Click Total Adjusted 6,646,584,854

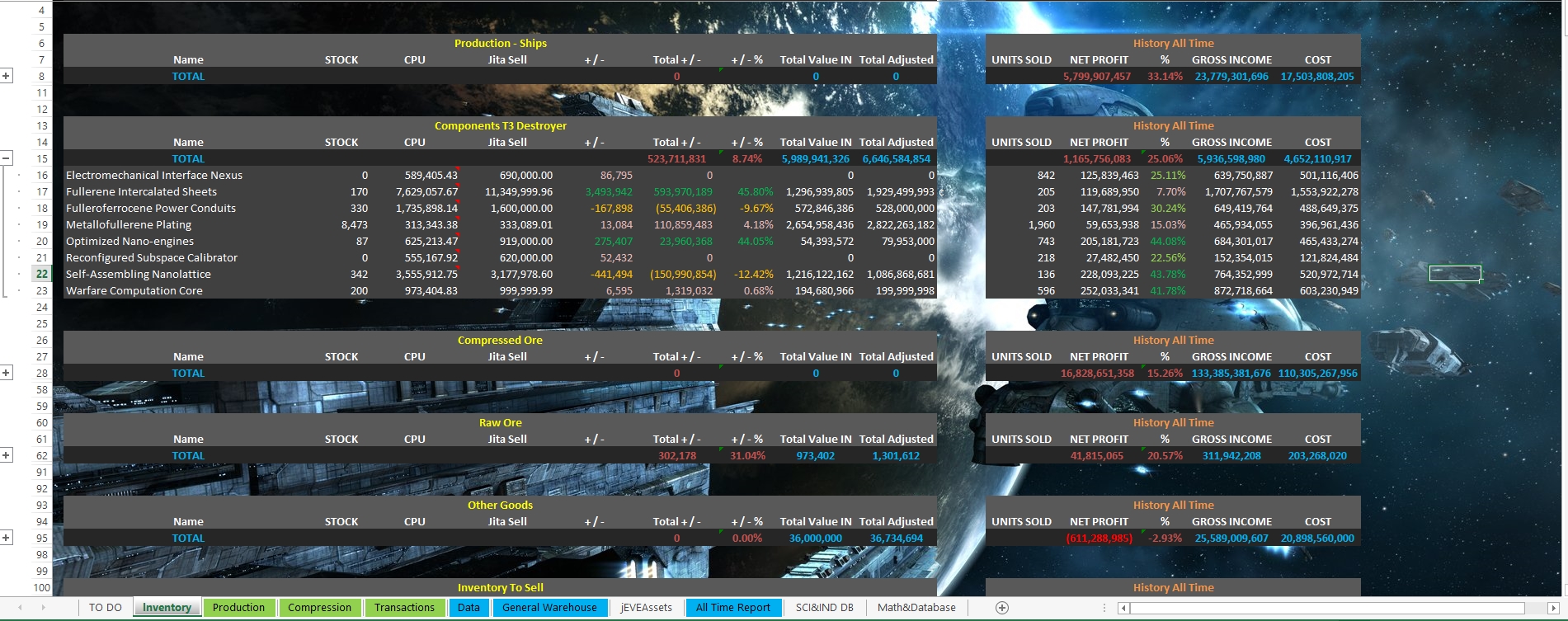tap(897, 158)
